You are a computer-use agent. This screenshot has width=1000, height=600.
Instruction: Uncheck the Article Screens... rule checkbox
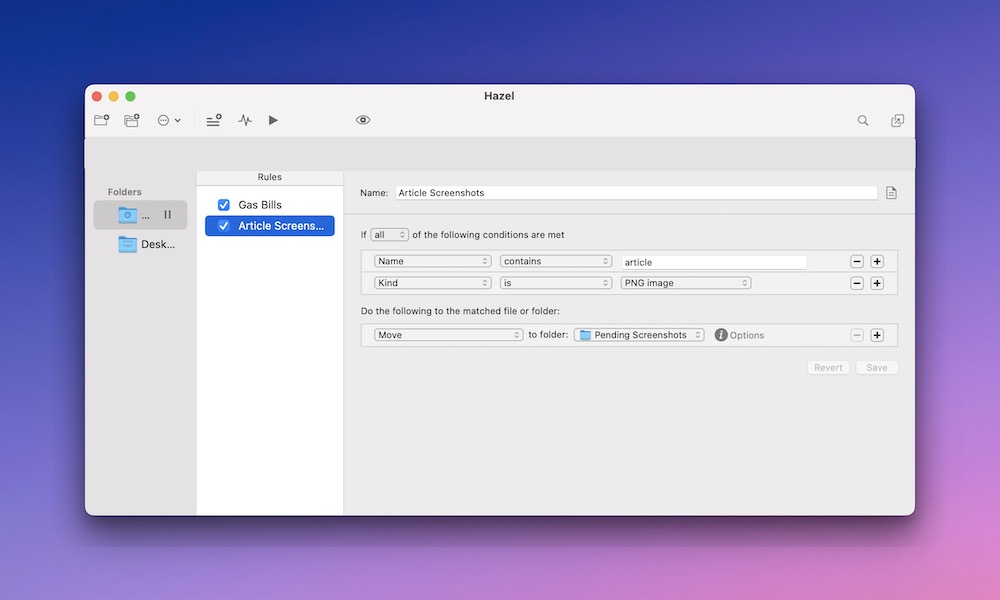(224, 226)
